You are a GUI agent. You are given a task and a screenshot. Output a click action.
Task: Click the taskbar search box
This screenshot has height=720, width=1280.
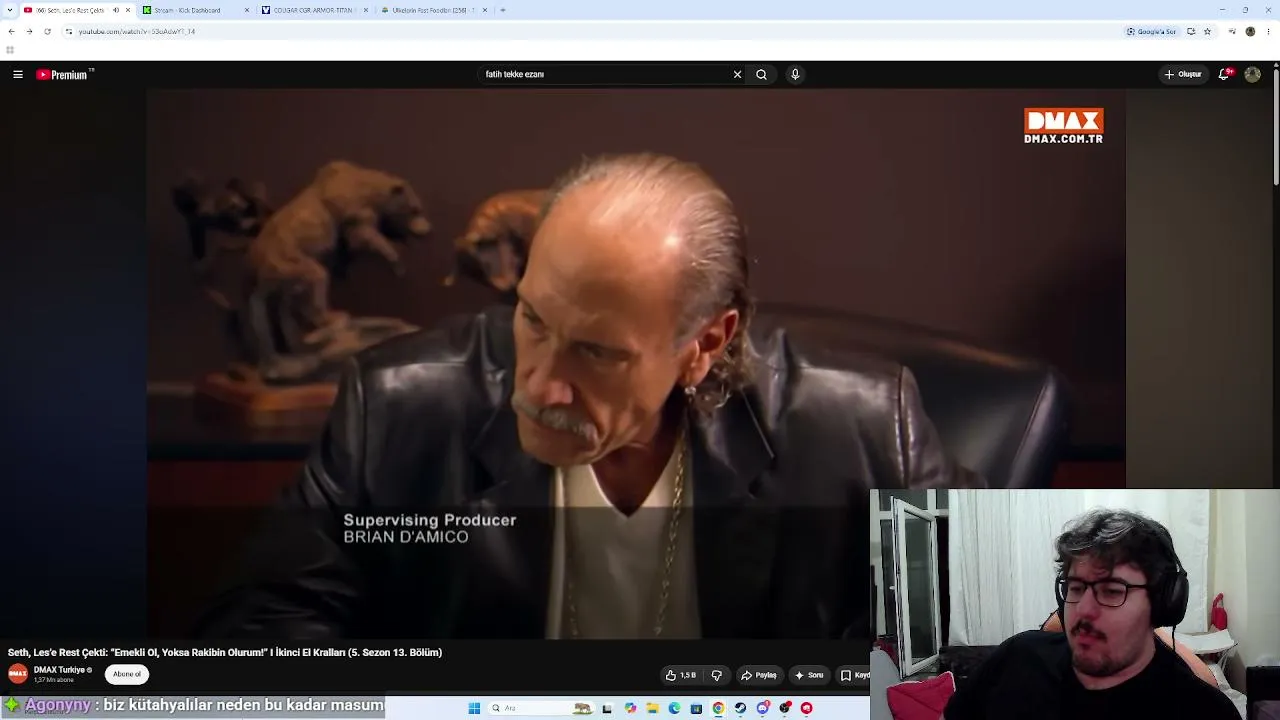tap(540, 708)
